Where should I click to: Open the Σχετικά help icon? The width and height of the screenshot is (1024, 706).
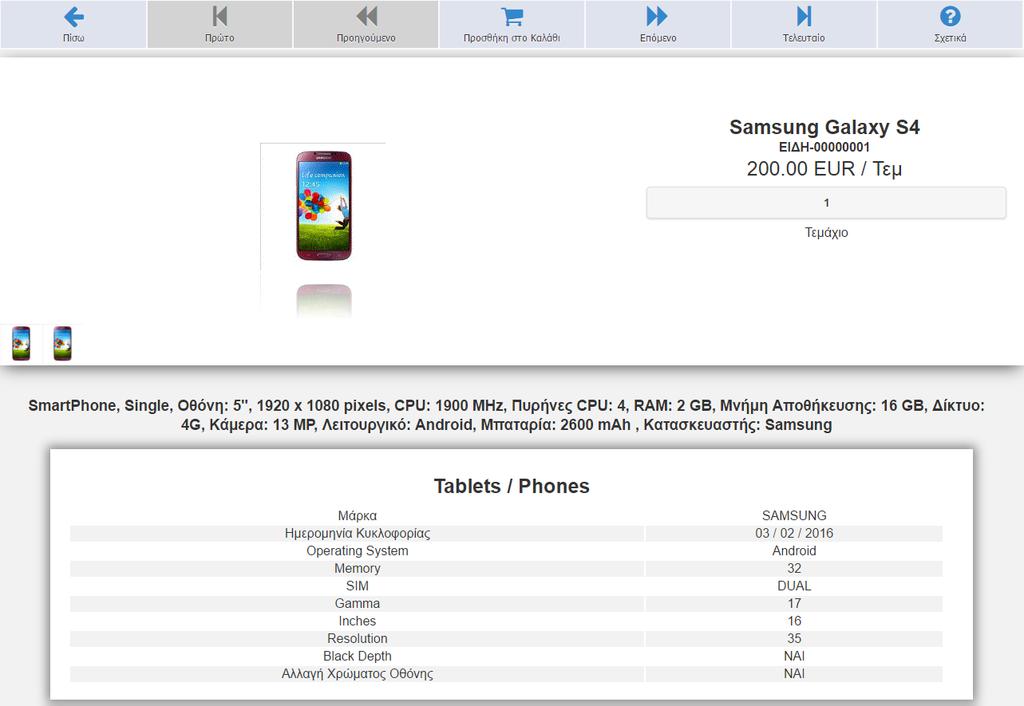point(950,24)
